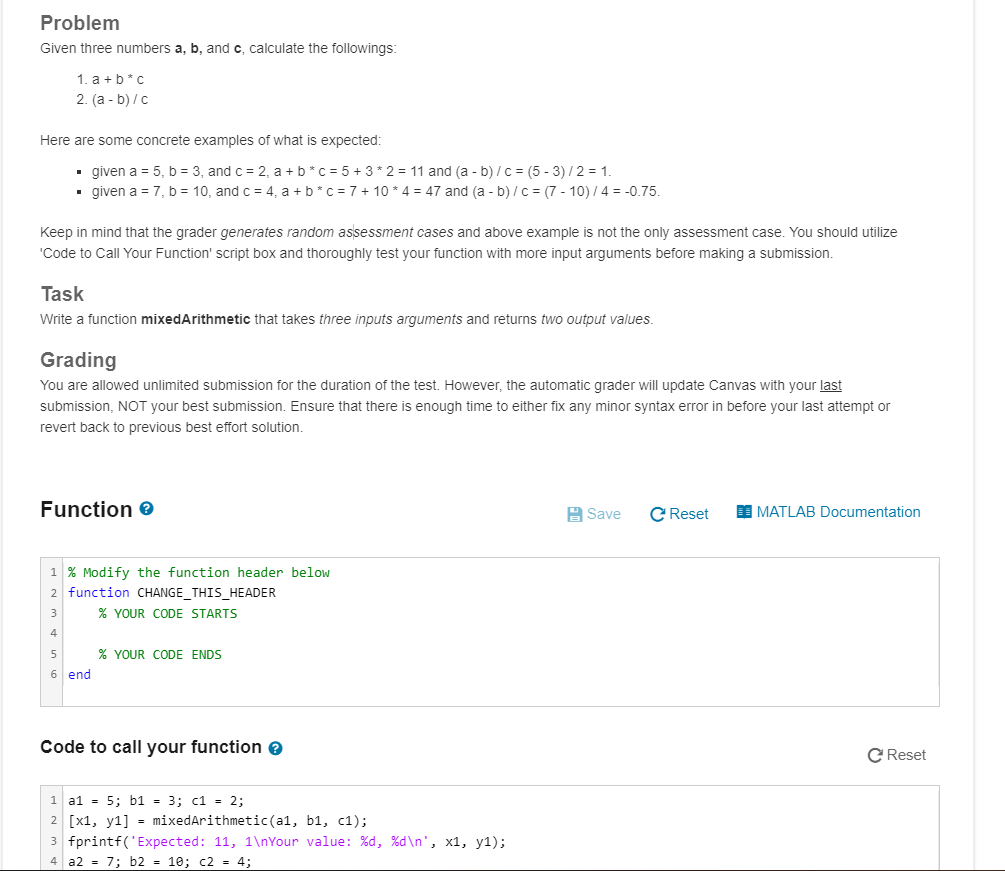Click the Save icon above the function editor
Viewport: 1005px width, 871px height.
[x=573, y=512]
